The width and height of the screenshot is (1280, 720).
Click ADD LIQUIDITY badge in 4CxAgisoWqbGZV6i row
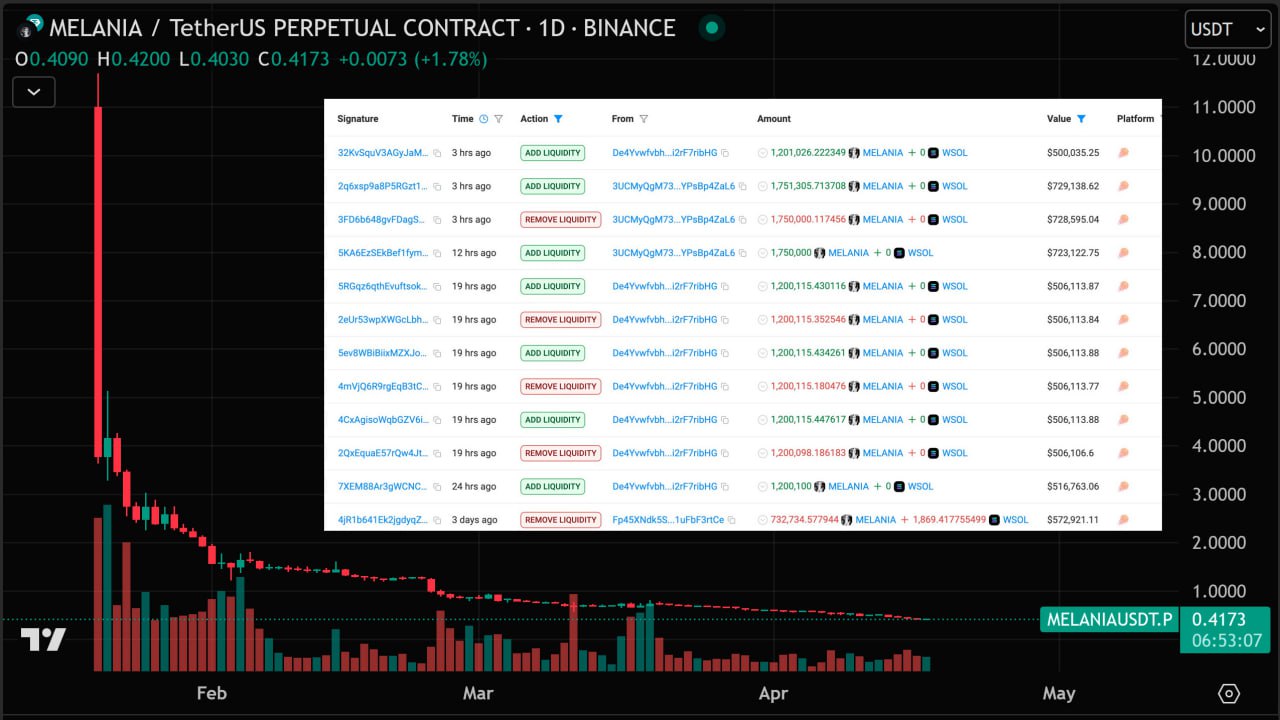tap(552, 420)
